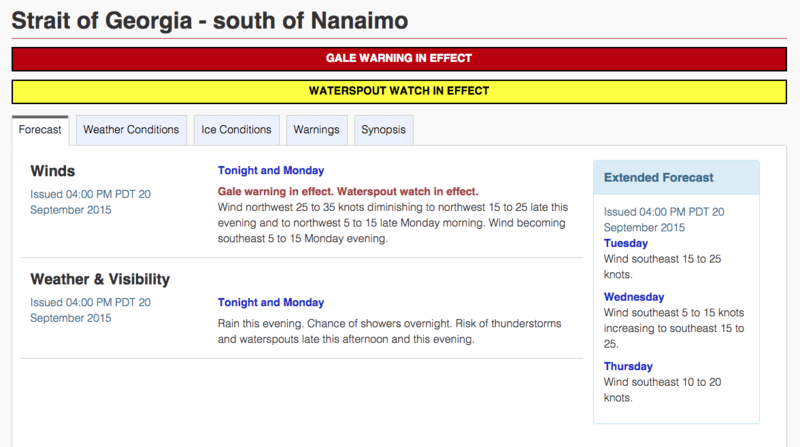Click the red gale warning notice text
The width and height of the screenshot is (800, 447).
point(348,191)
